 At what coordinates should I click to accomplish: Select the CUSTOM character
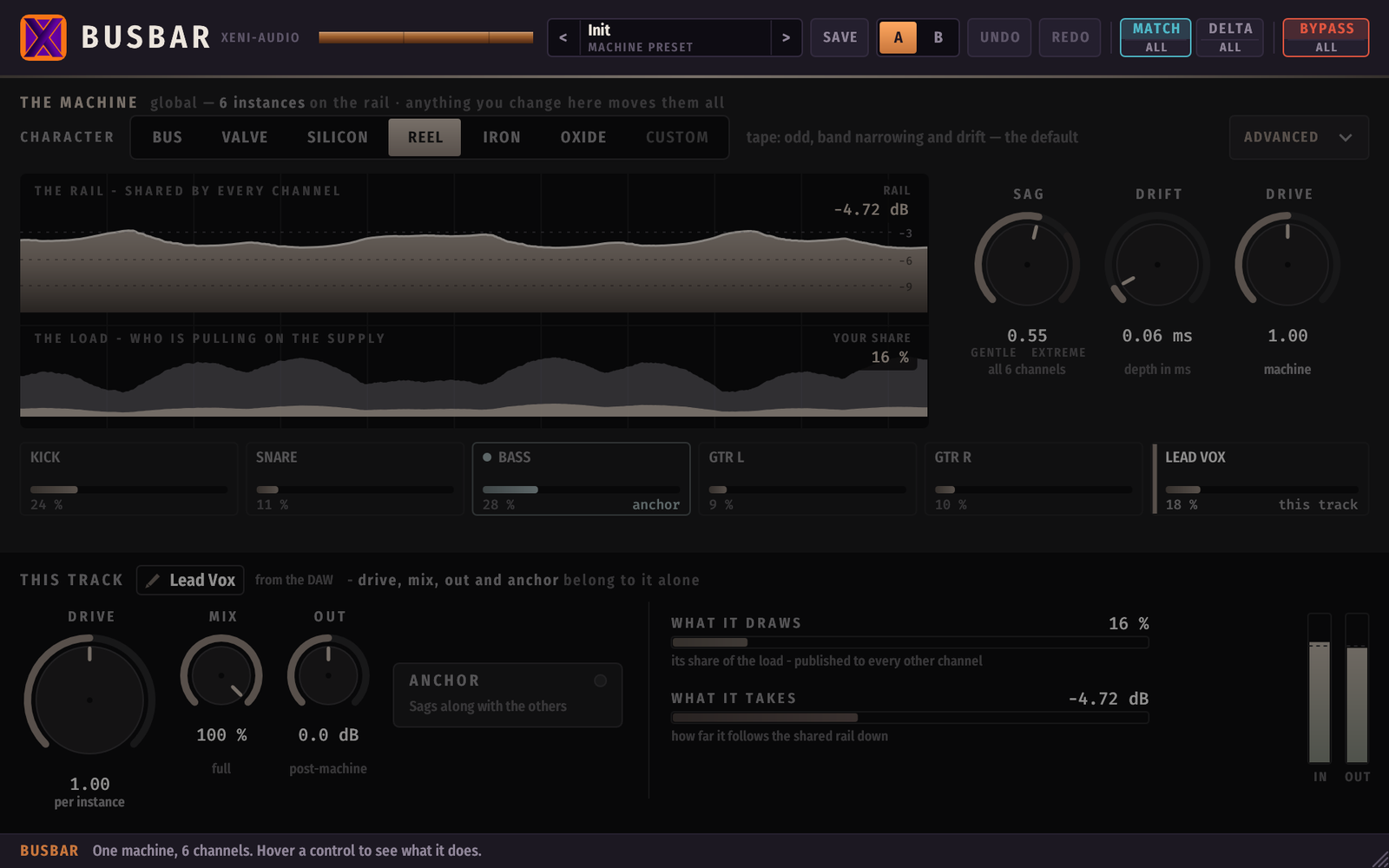(x=677, y=137)
